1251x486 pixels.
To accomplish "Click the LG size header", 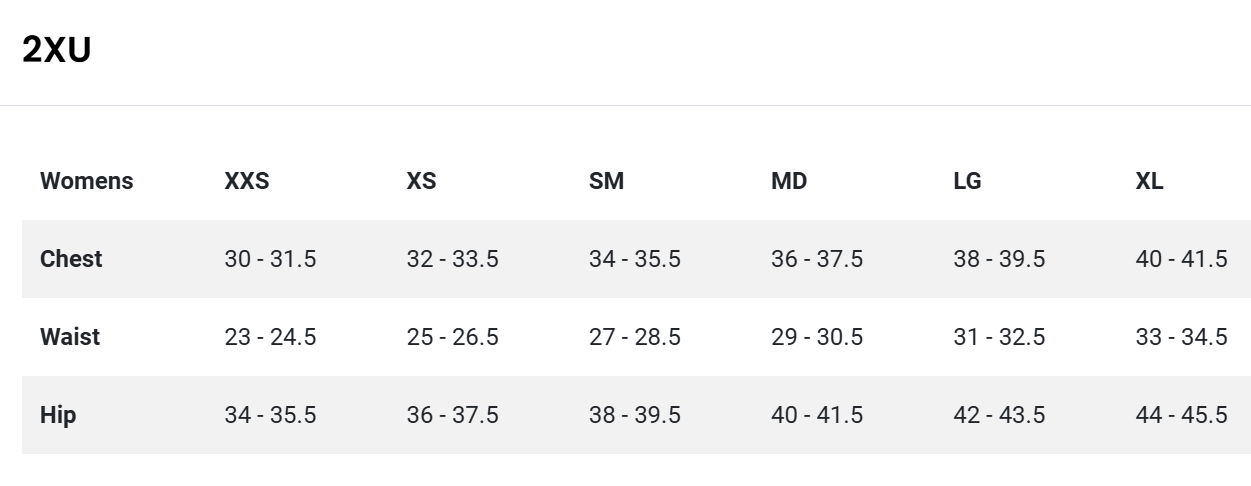I will 967,181.
